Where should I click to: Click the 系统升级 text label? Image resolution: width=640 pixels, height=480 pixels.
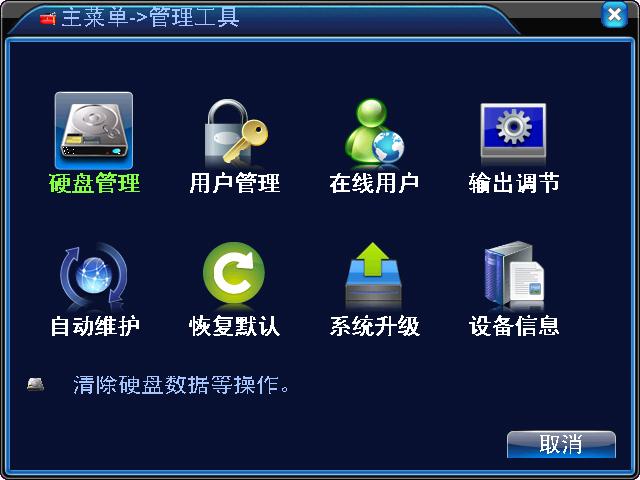[374, 326]
